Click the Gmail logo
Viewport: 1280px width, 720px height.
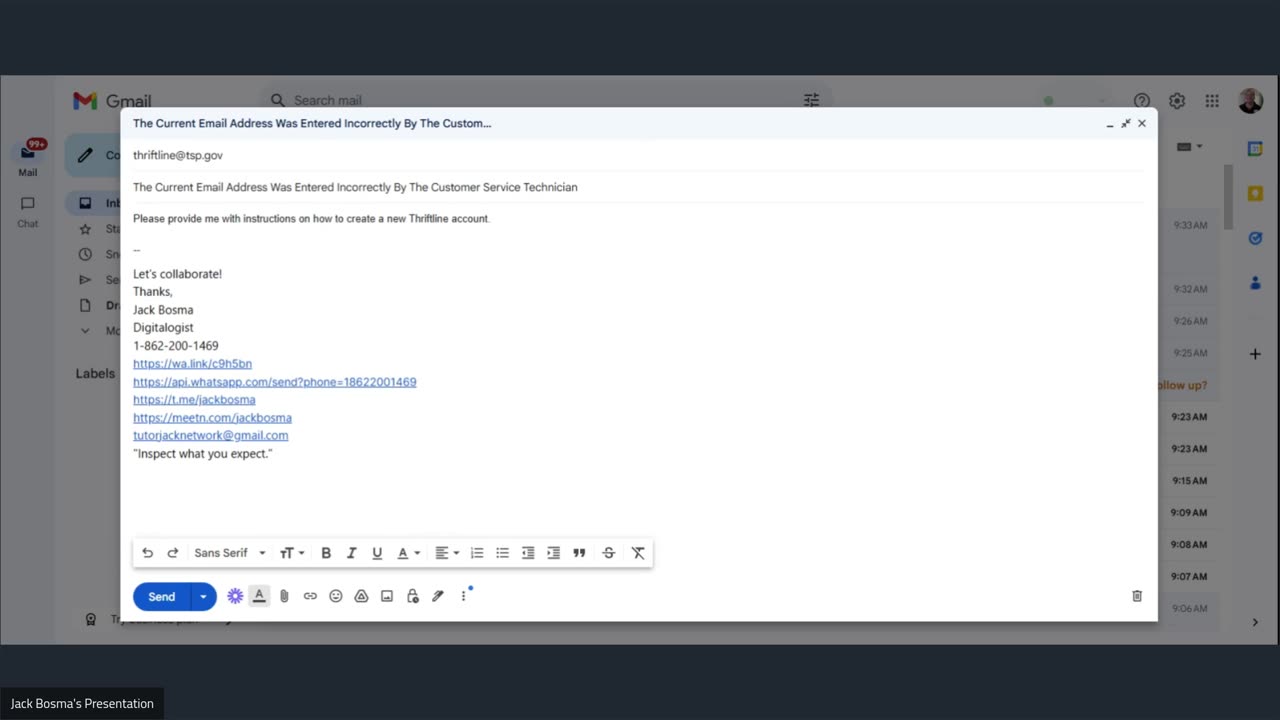(x=112, y=101)
